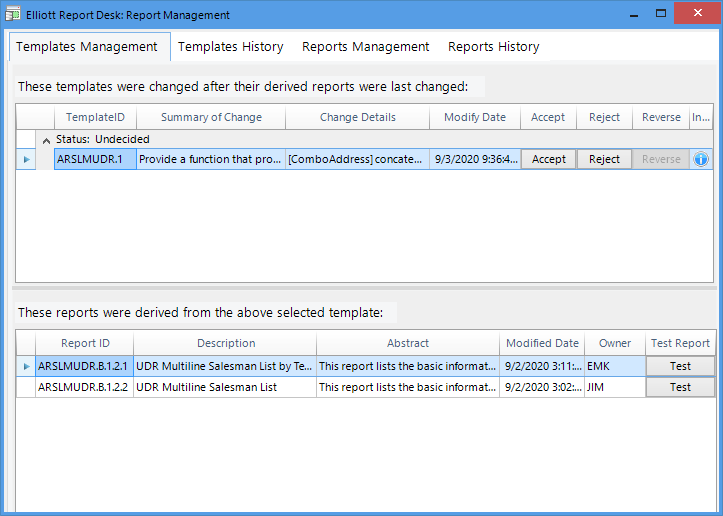The height and width of the screenshot is (516, 723).
Task: Click the JIM owner cell
Action: pyautogui.click(x=615, y=387)
